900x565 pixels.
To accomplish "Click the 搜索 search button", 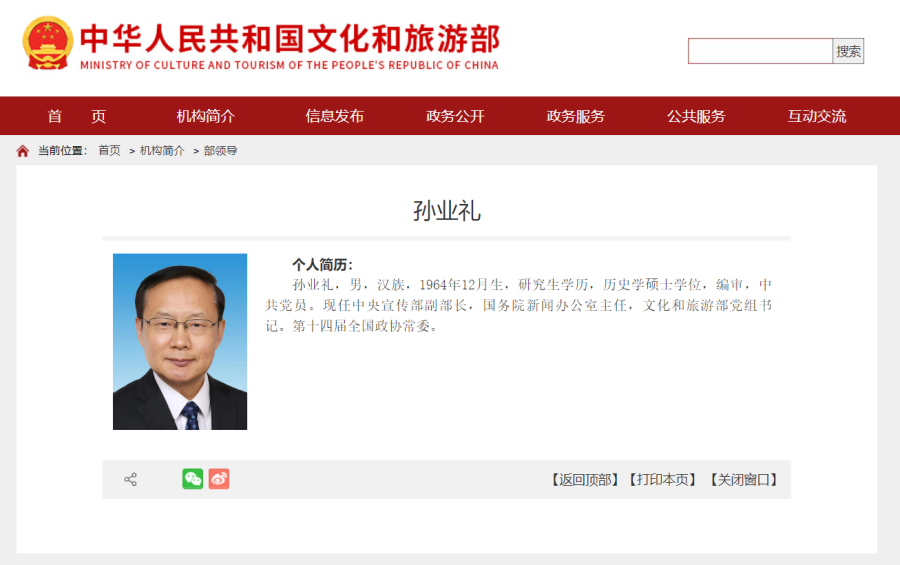I will click(x=848, y=51).
